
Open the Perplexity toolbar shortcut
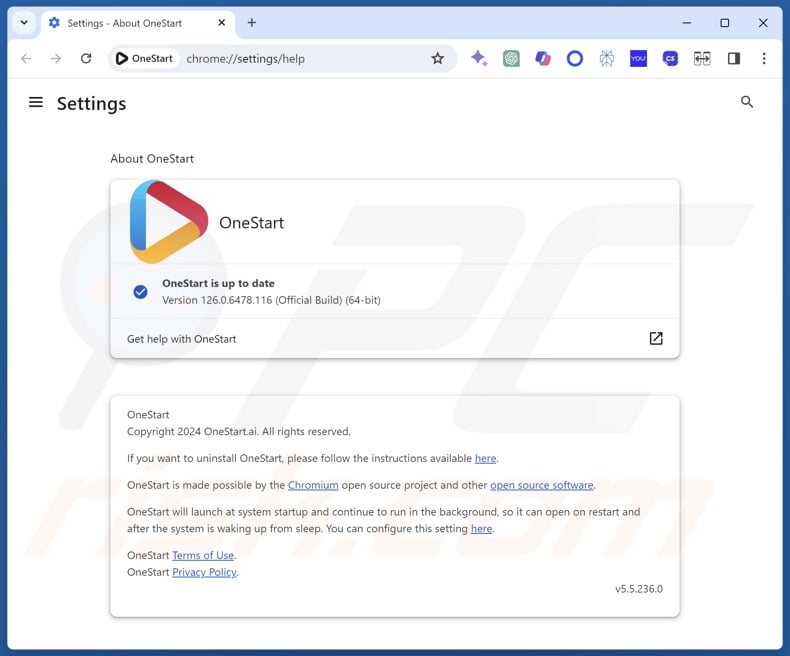(607, 59)
